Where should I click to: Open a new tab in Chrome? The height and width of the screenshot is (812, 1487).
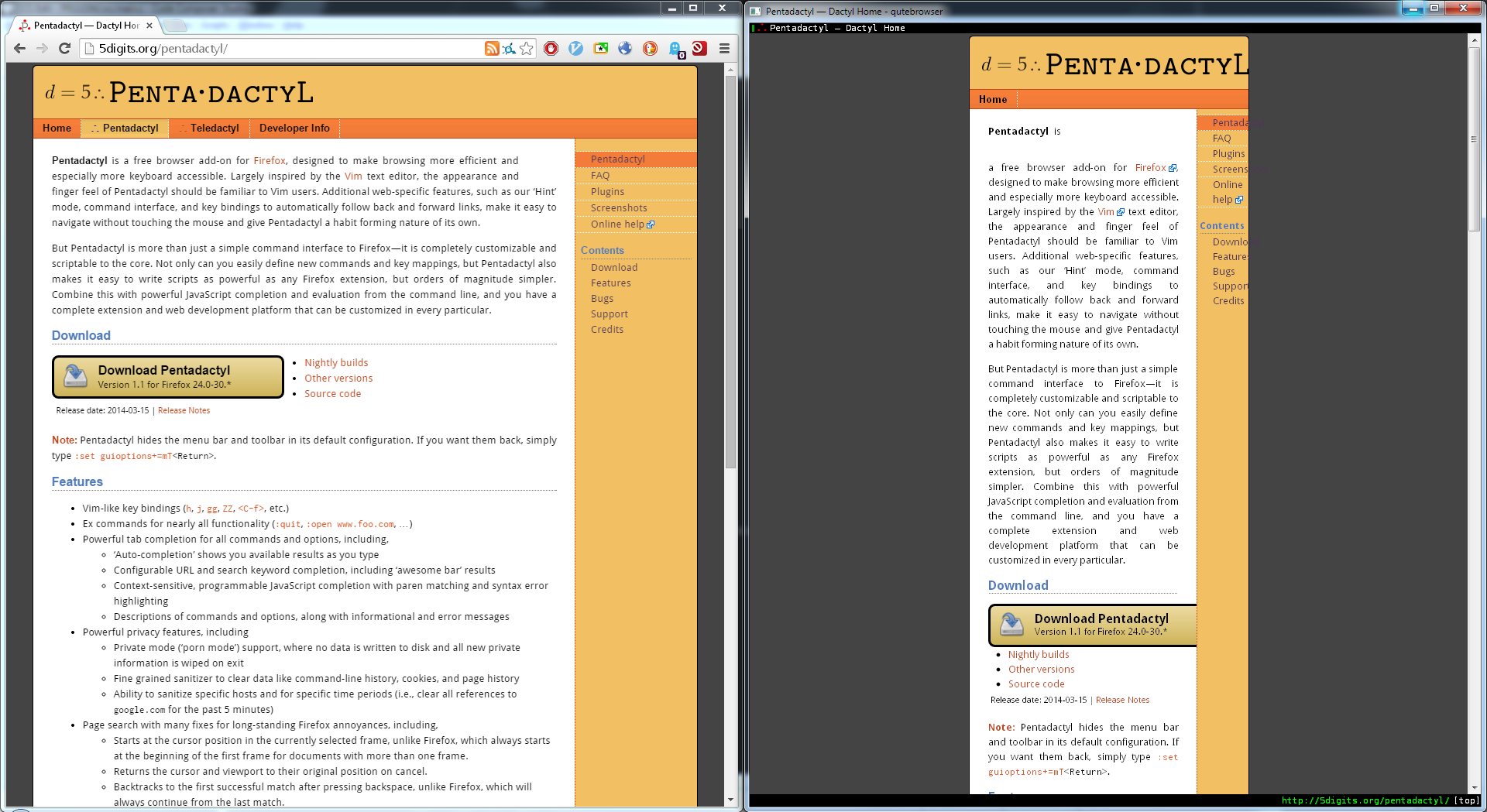pos(175,26)
